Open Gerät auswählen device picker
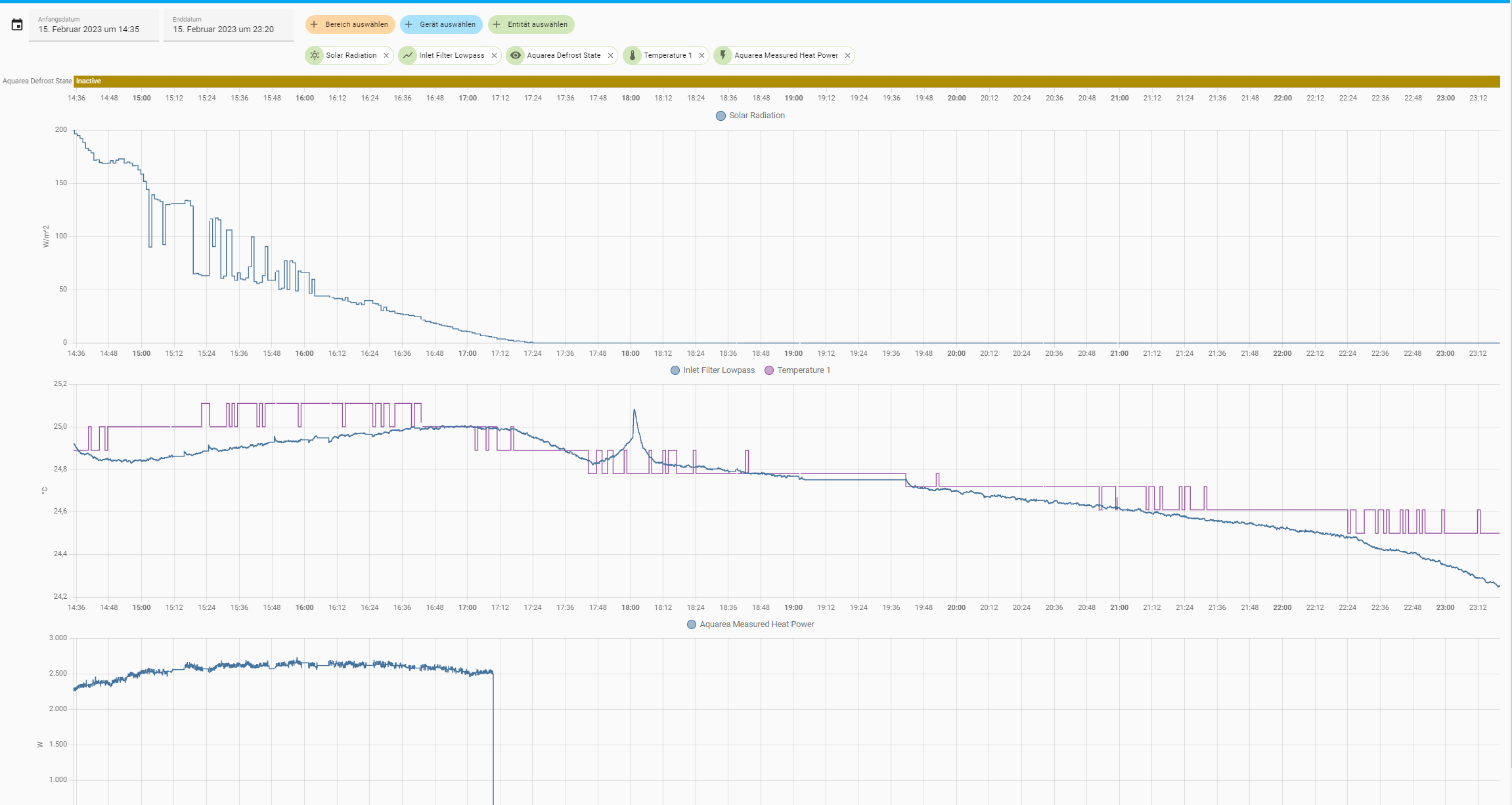1512x805 pixels. [x=441, y=24]
